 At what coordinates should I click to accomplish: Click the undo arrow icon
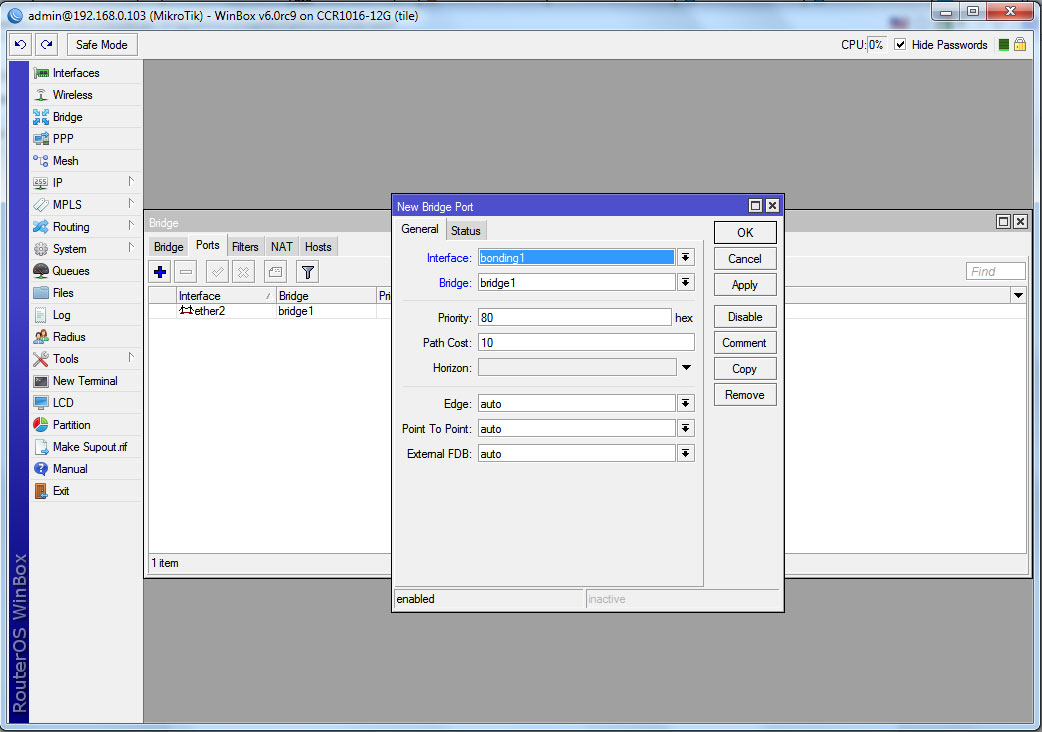(20, 45)
